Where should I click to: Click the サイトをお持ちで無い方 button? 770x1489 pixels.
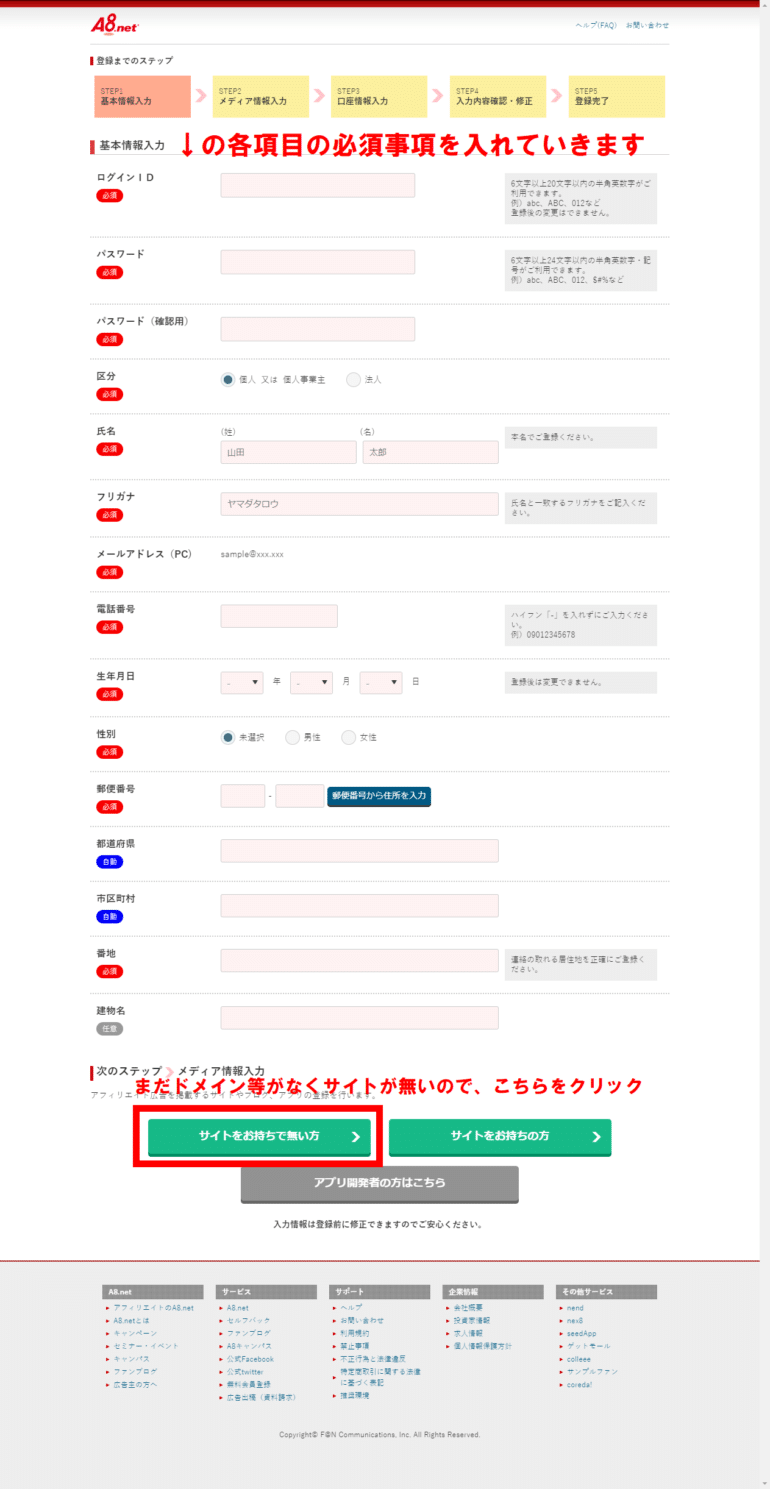pyautogui.click(x=259, y=1137)
